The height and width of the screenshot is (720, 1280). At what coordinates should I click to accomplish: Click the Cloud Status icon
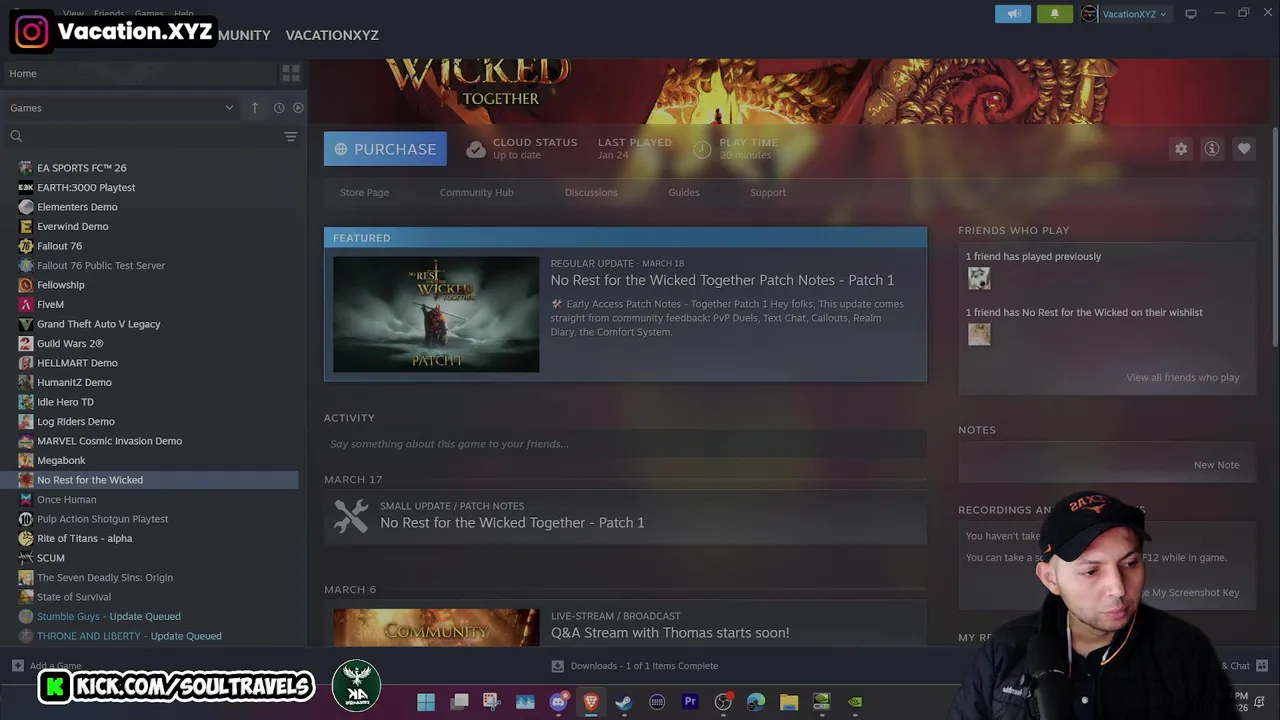click(x=476, y=149)
